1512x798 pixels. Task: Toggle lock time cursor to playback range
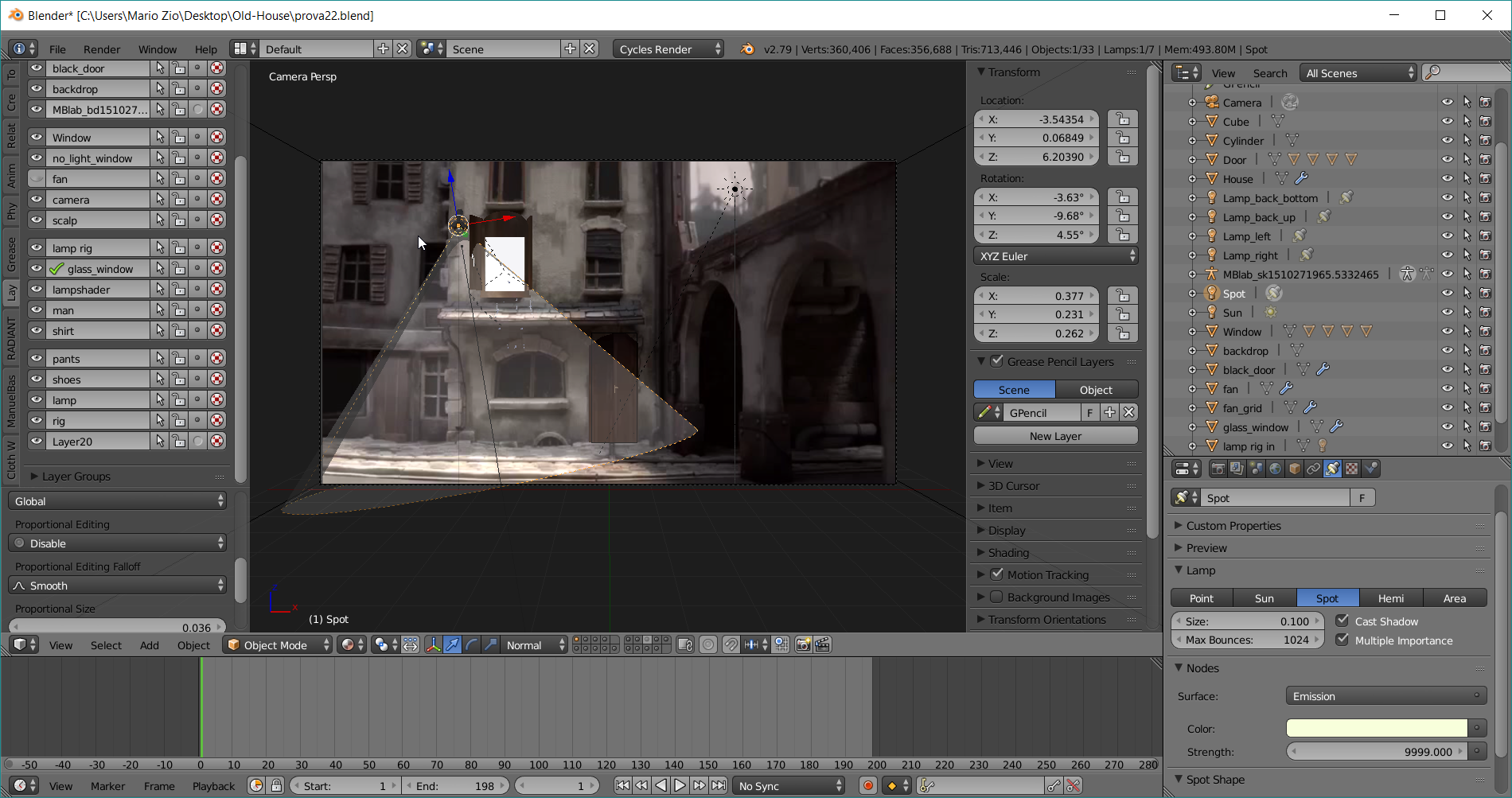click(x=276, y=785)
